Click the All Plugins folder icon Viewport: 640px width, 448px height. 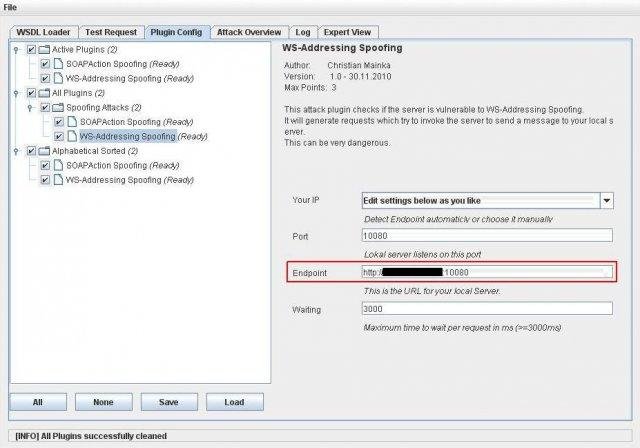coord(44,93)
